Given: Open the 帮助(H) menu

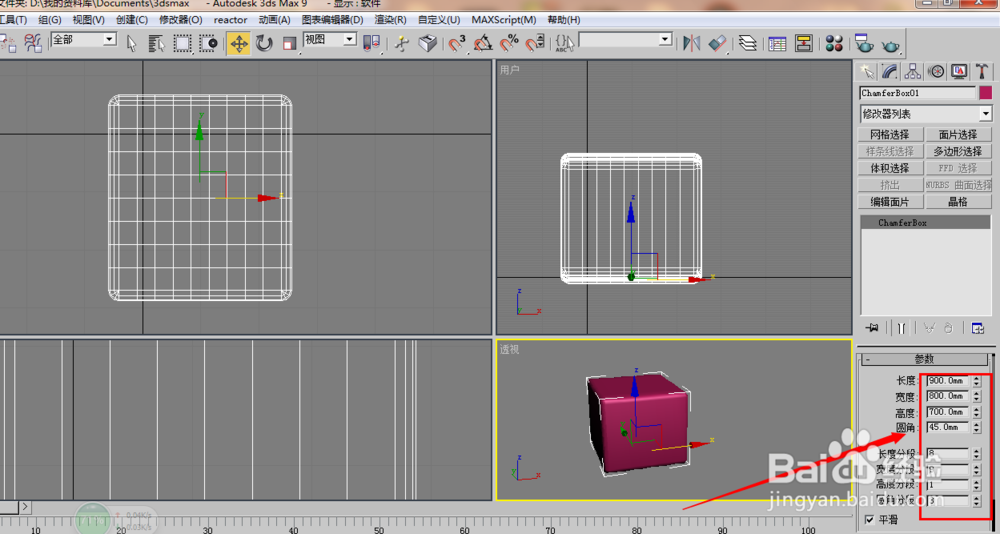Looking at the screenshot, I should tap(564, 20).
